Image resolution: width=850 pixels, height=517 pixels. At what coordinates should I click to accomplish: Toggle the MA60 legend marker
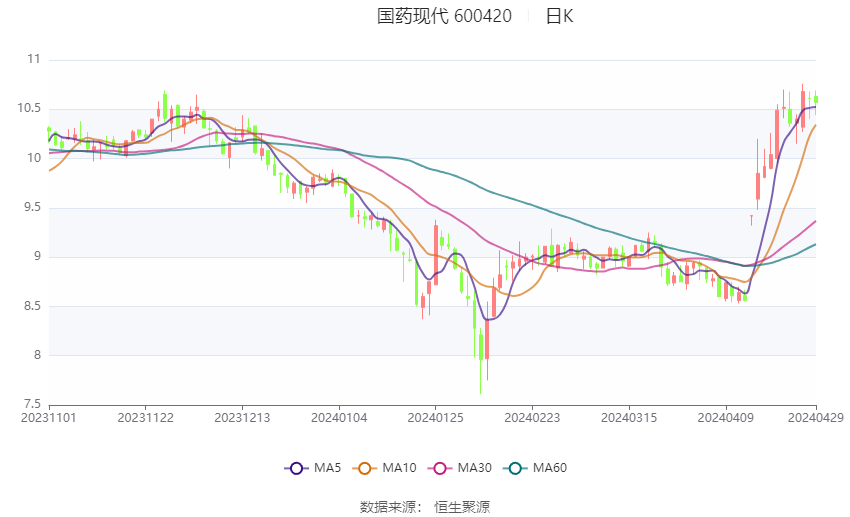[516, 468]
